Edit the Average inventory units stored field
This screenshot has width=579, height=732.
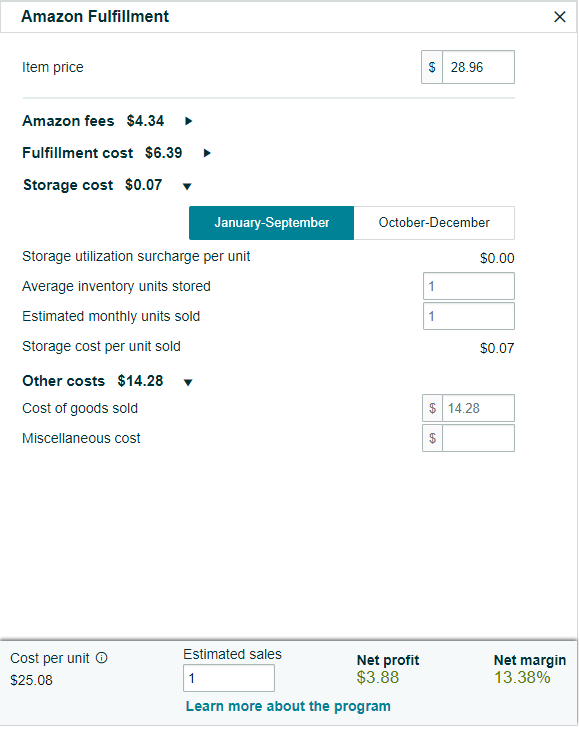(x=469, y=286)
